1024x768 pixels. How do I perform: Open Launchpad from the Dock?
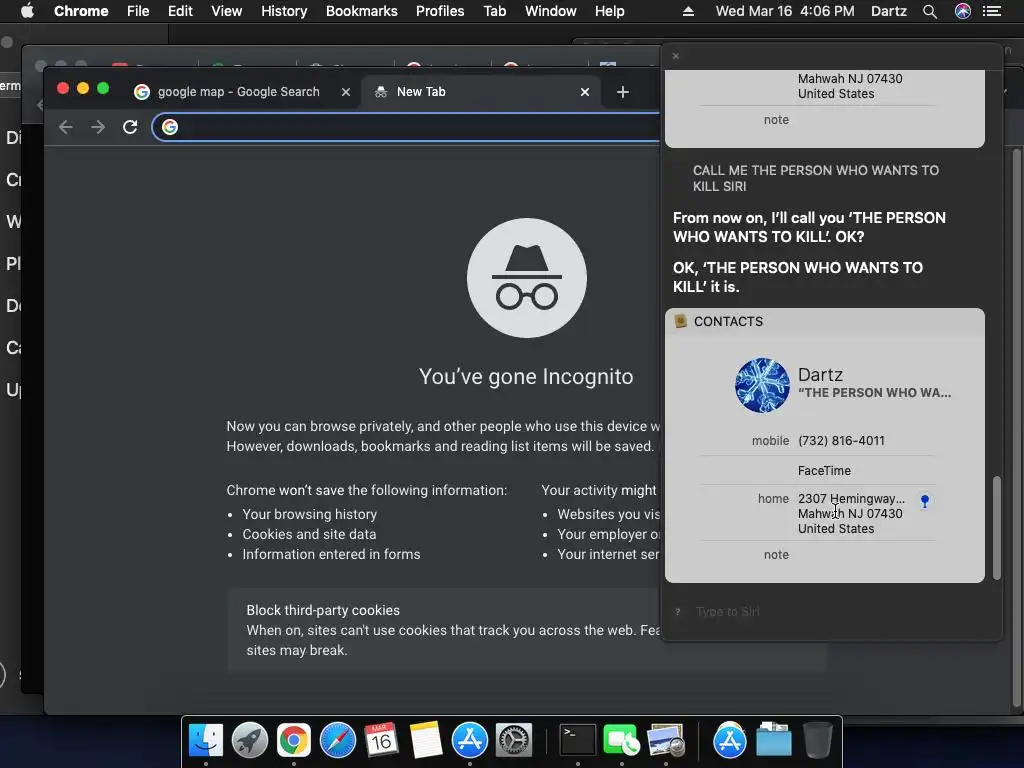click(x=249, y=741)
